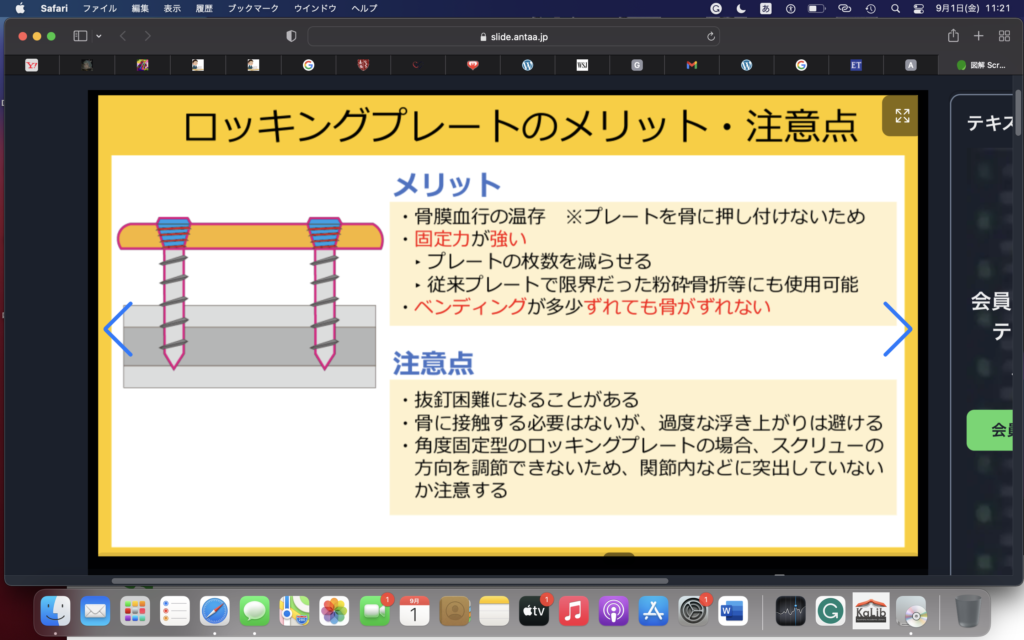The width and height of the screenshot is (1024, 640).
Task: Toggle Focus mode moon icon
Action: click(x=741, y=8)
